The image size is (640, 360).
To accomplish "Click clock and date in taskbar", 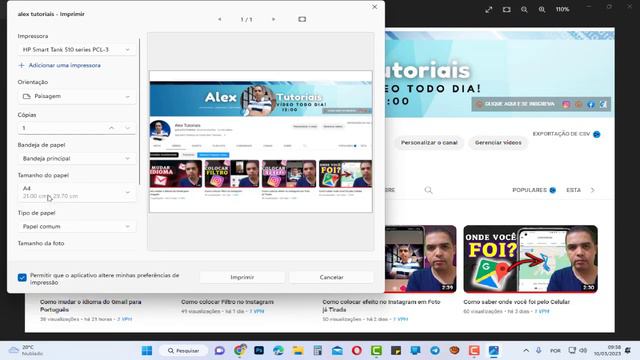I will click(x=607, y=351).
